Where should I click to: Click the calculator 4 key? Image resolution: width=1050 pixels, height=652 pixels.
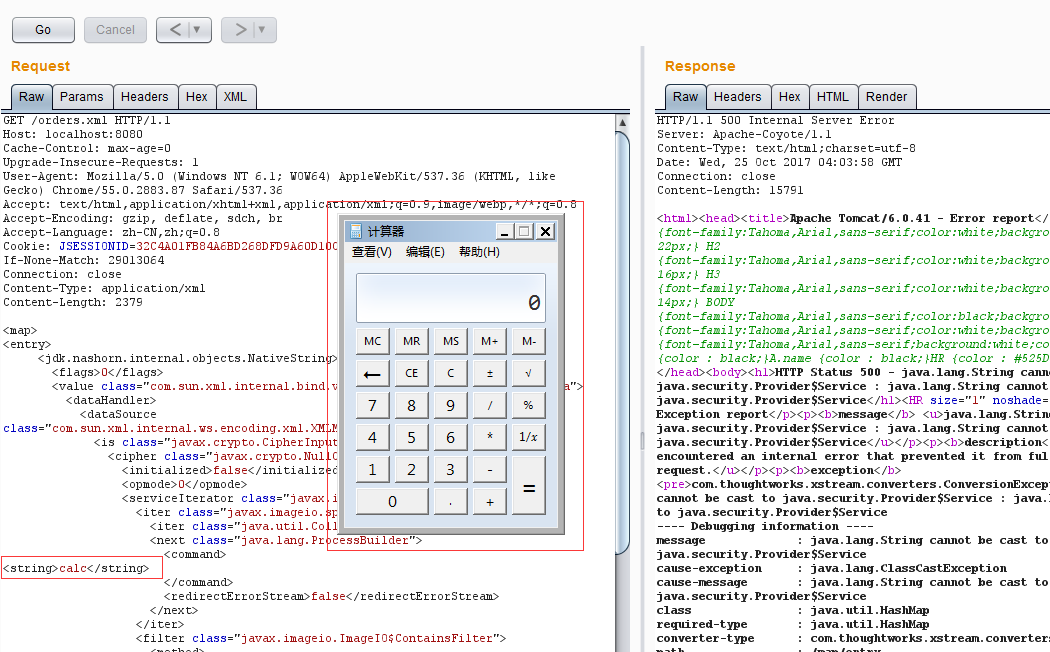coord(372,438)
